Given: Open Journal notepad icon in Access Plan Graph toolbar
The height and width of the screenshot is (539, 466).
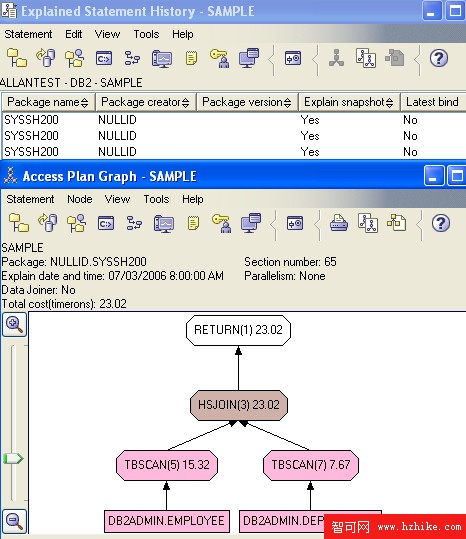Looking at the screenshot, I should point(193,223).
